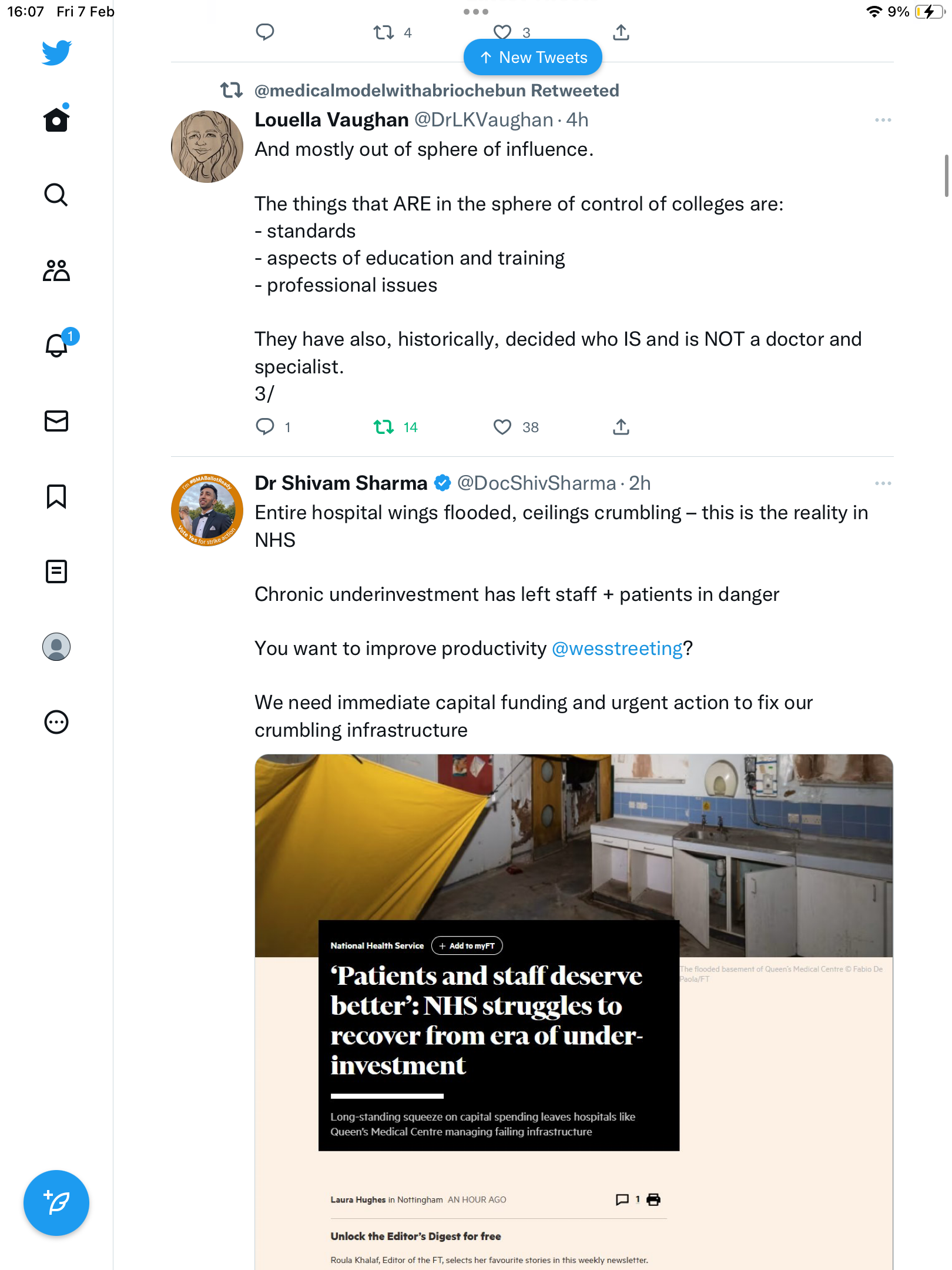Viewport: 952px width, 1270px height.
Task: Open the Search icon in sidebar
Action: [56, 195]
